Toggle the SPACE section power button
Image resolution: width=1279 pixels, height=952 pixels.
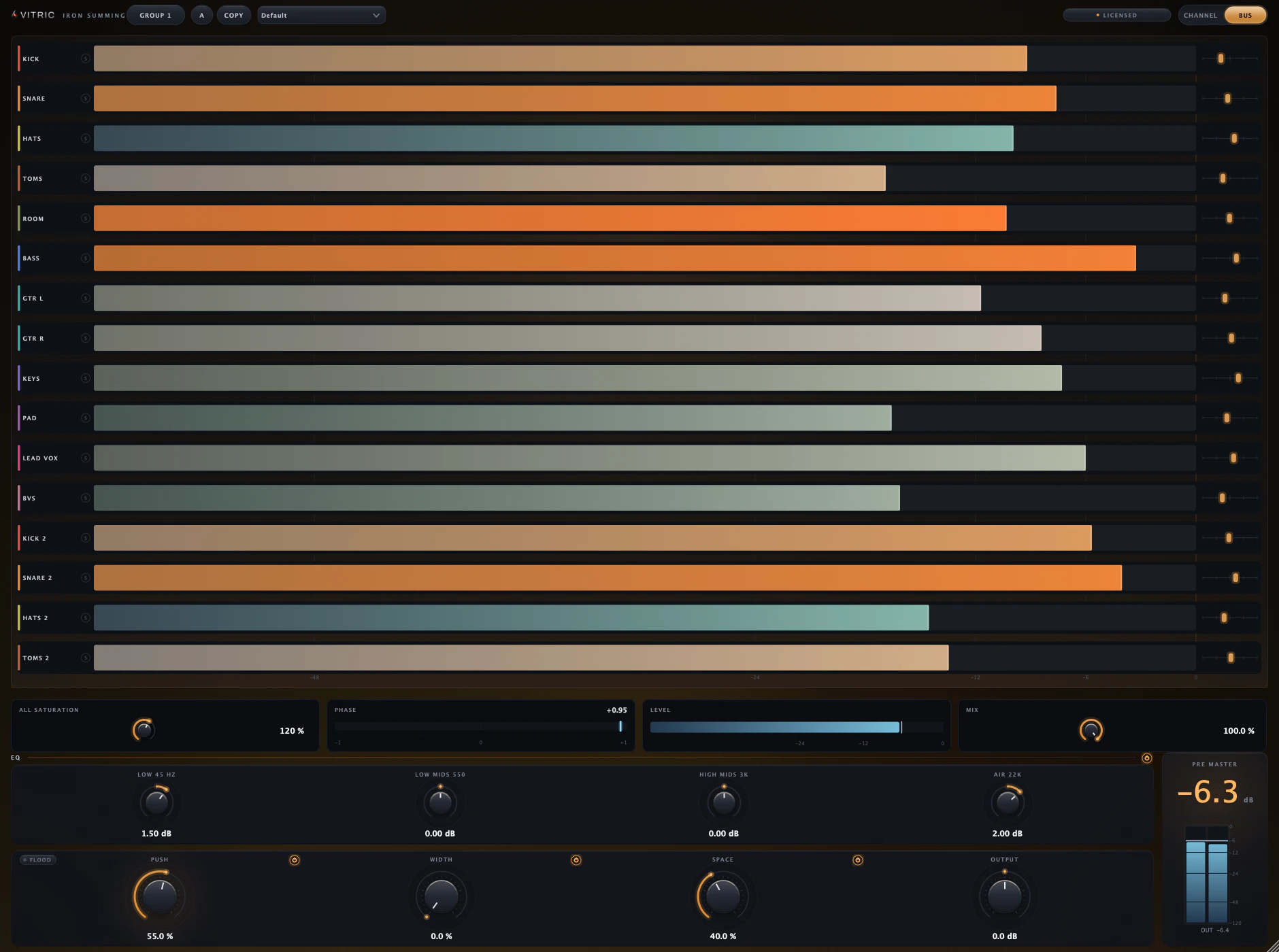(858, 860)
